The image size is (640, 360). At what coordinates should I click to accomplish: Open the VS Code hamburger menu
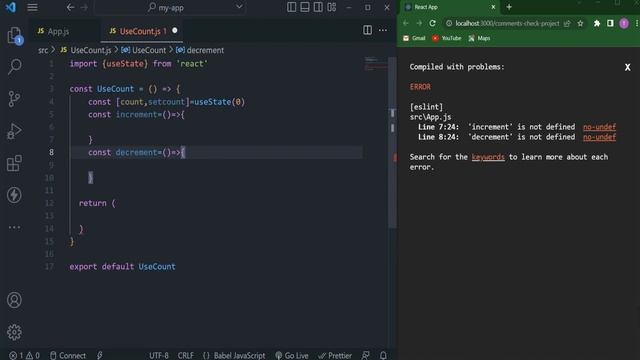(32, 7)
